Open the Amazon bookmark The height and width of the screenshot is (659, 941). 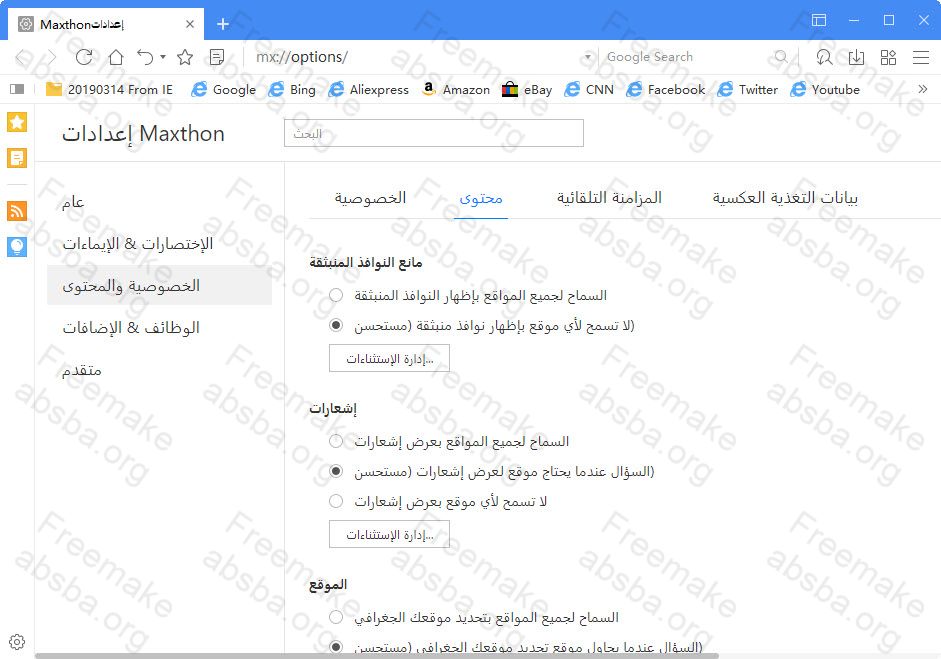(455, 89)
